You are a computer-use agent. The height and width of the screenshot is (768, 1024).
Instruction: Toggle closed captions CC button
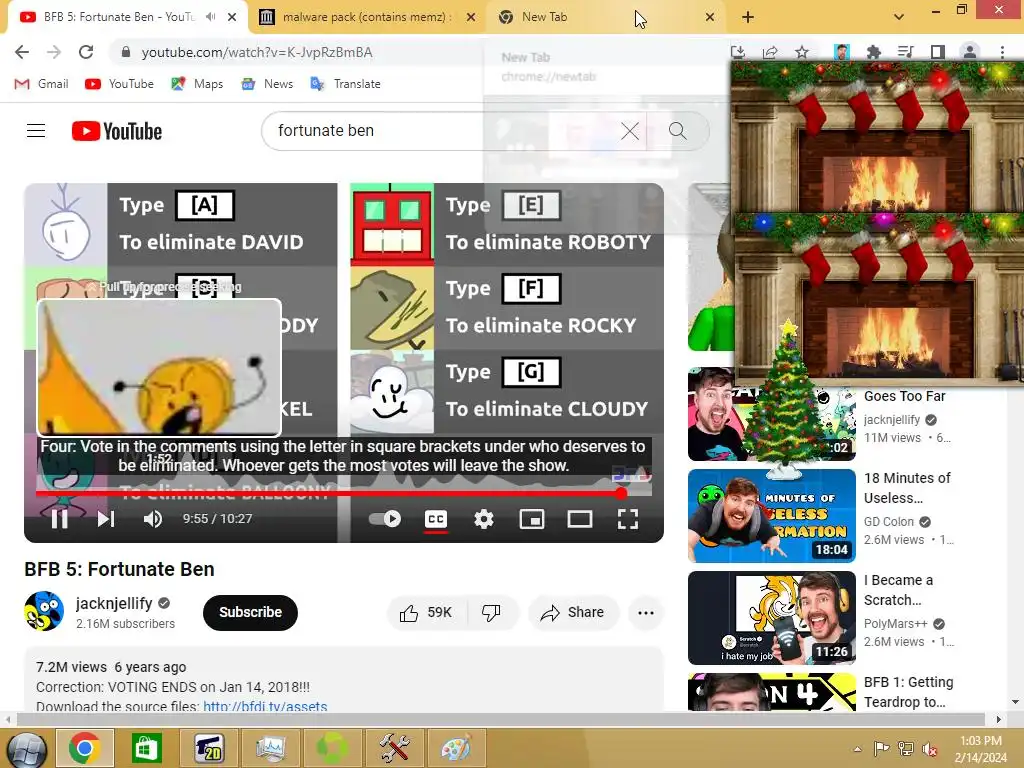click(x=436, y=519)
